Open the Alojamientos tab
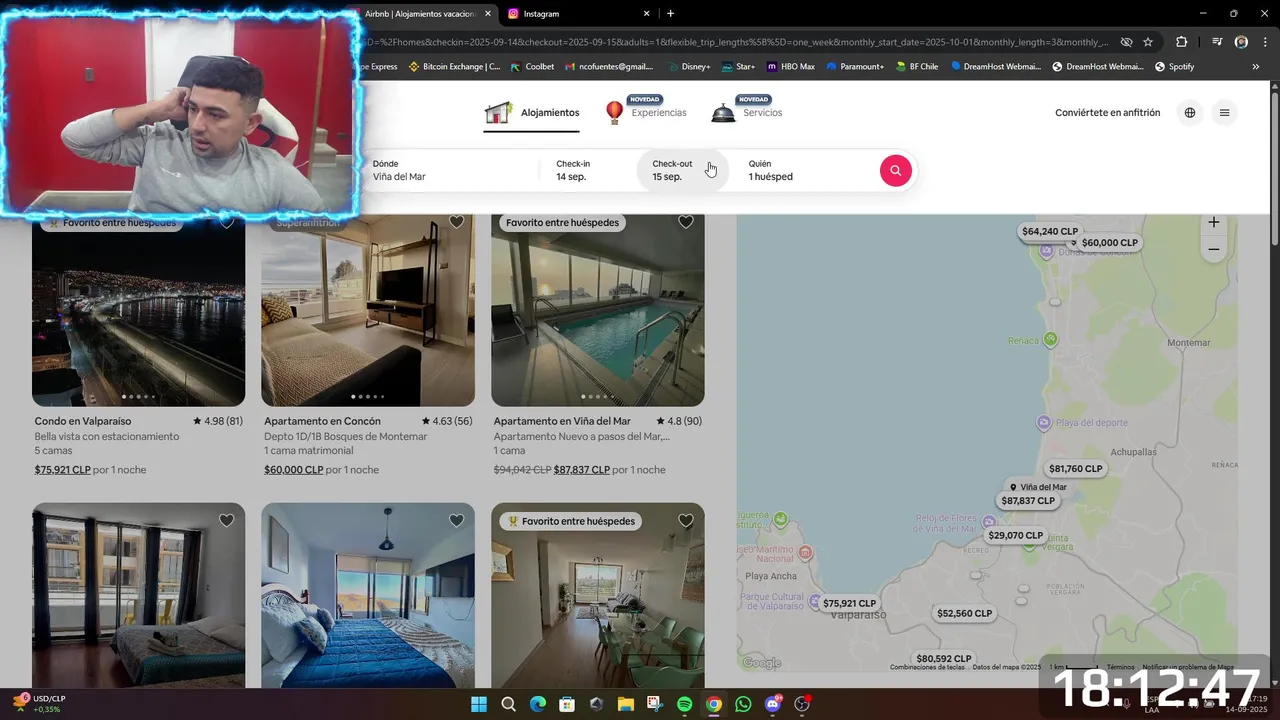This screenshot has height=720, width=1280. (x=532, y=113)
